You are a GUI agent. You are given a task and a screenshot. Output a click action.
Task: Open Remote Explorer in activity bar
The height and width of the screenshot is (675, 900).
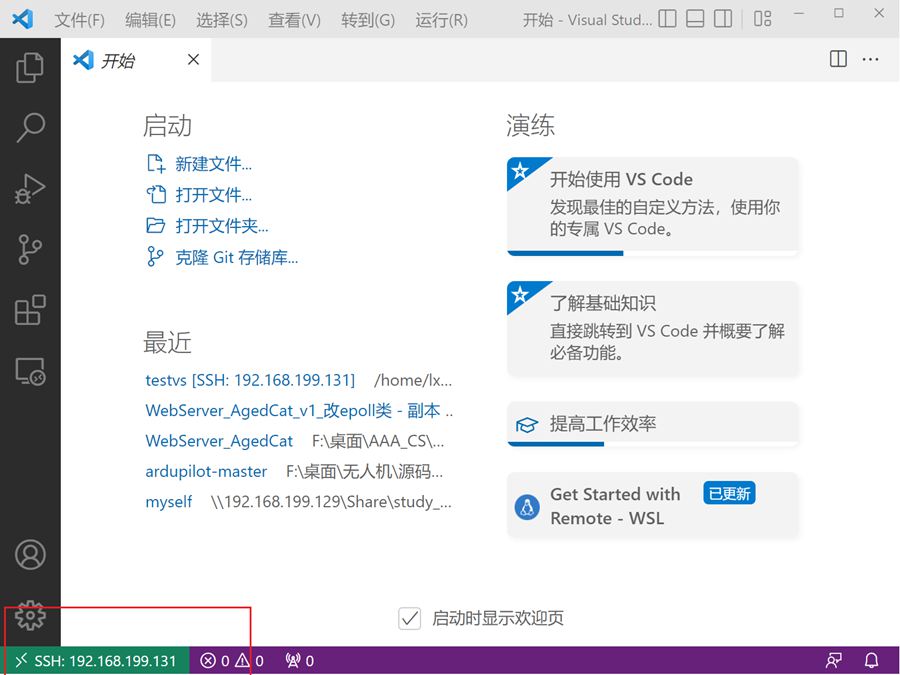pyautogui.click(x=30, y=372)
